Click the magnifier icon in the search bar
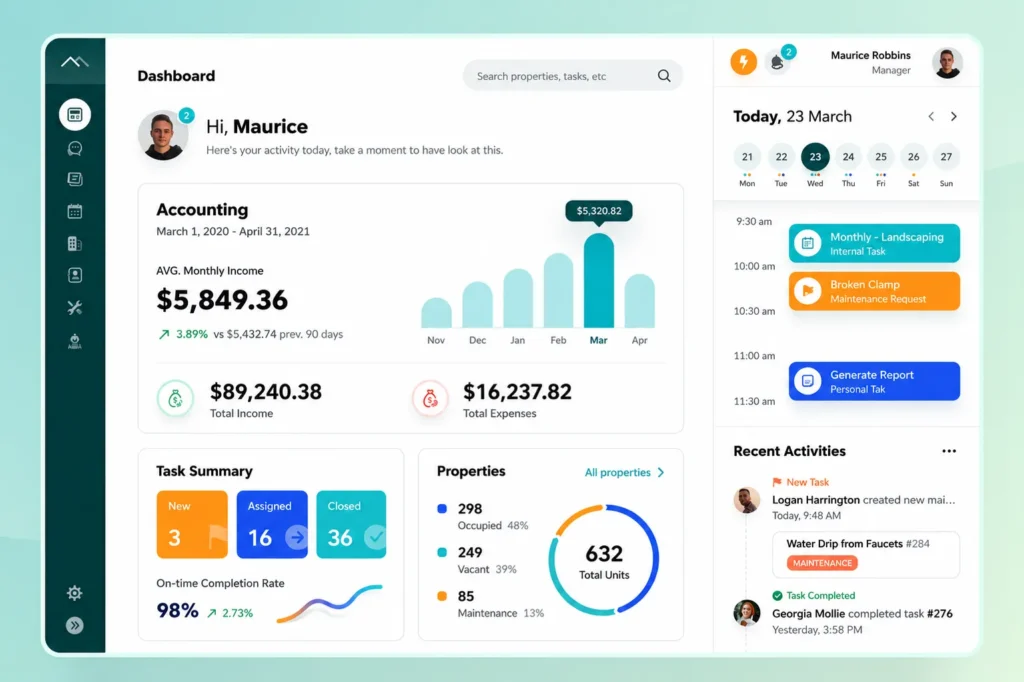The width and height of the screenshot is (1024, 682). [664, 76]
